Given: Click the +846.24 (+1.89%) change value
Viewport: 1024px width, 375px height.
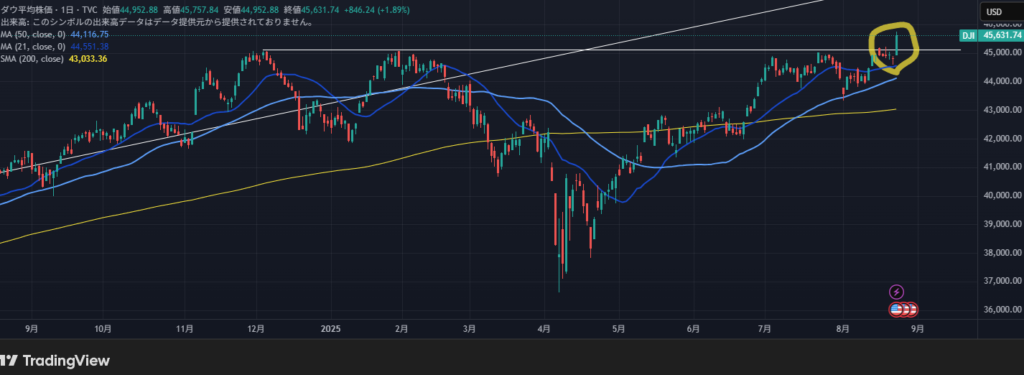Looking at the screenshot, I should (377, 9).
